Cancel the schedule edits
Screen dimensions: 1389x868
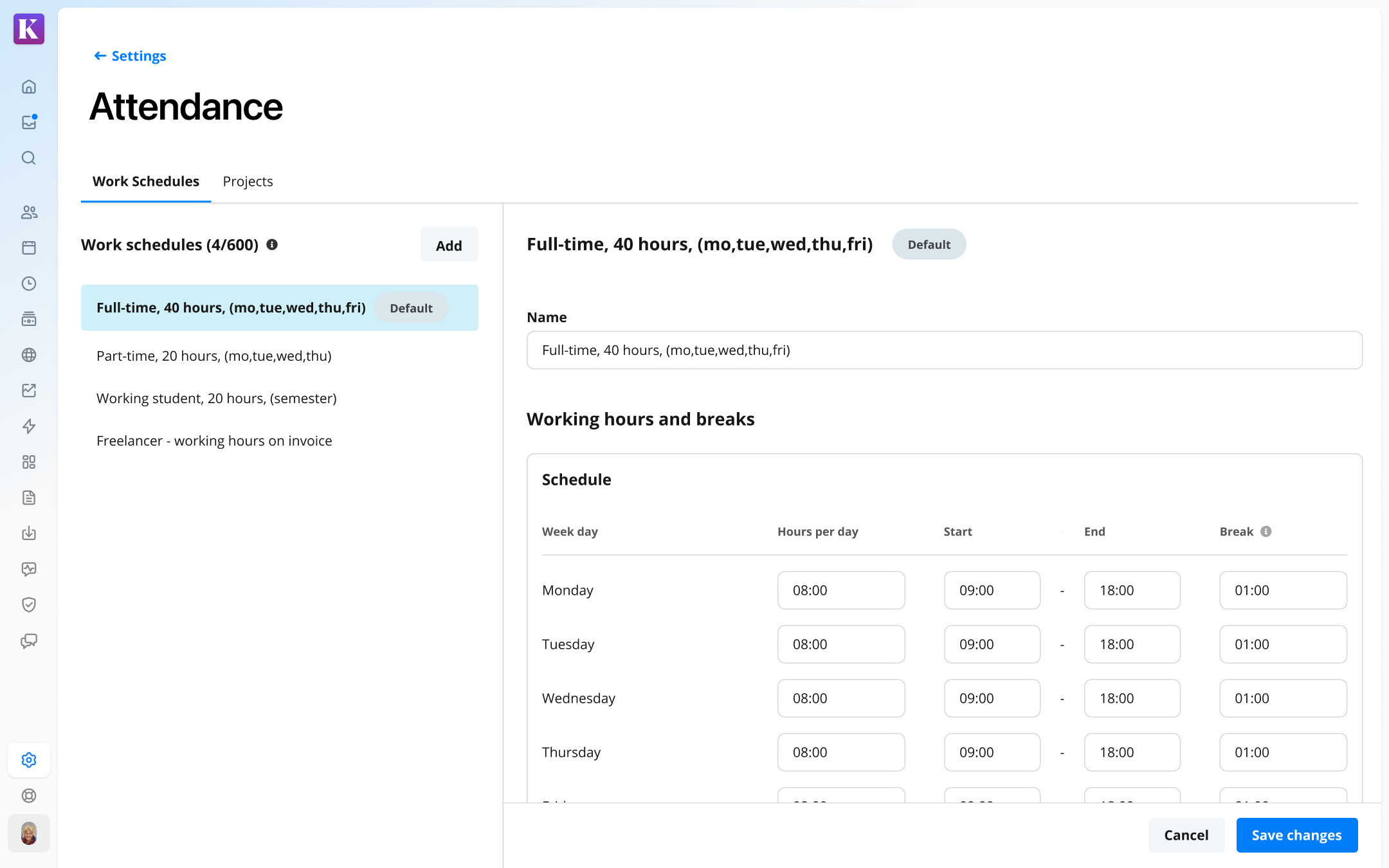tap(1186, 835)
